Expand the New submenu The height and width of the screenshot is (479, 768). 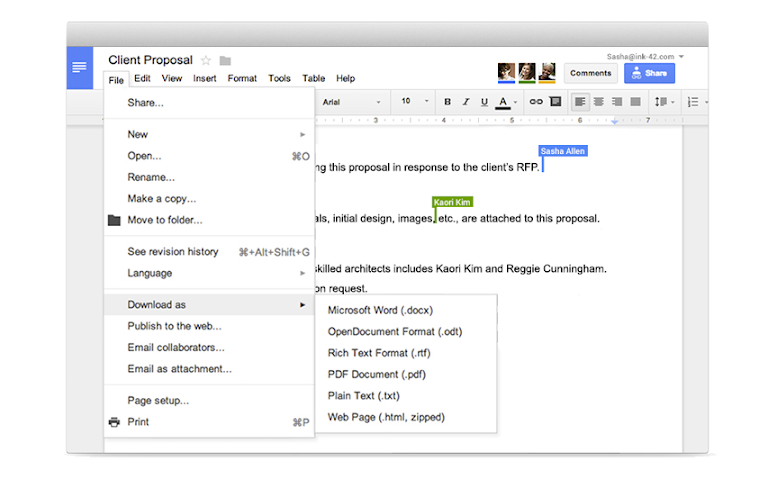pyautogui.click(x=209, y=134)
